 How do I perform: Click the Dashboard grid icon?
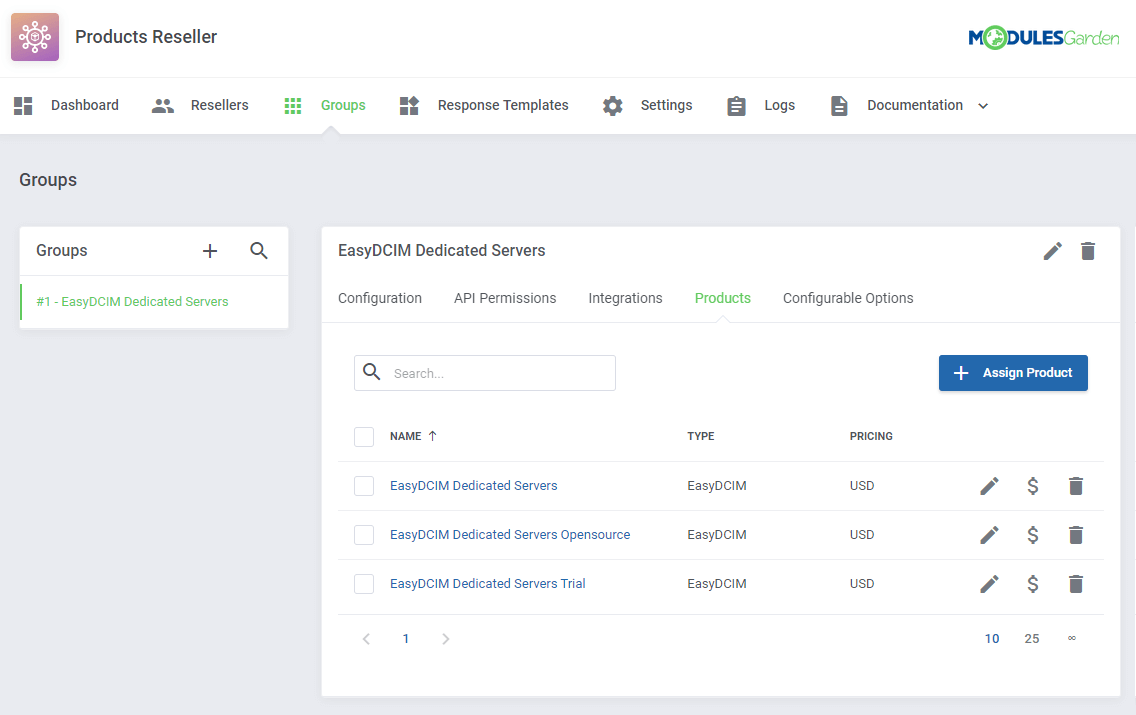[x=23, y=106]
